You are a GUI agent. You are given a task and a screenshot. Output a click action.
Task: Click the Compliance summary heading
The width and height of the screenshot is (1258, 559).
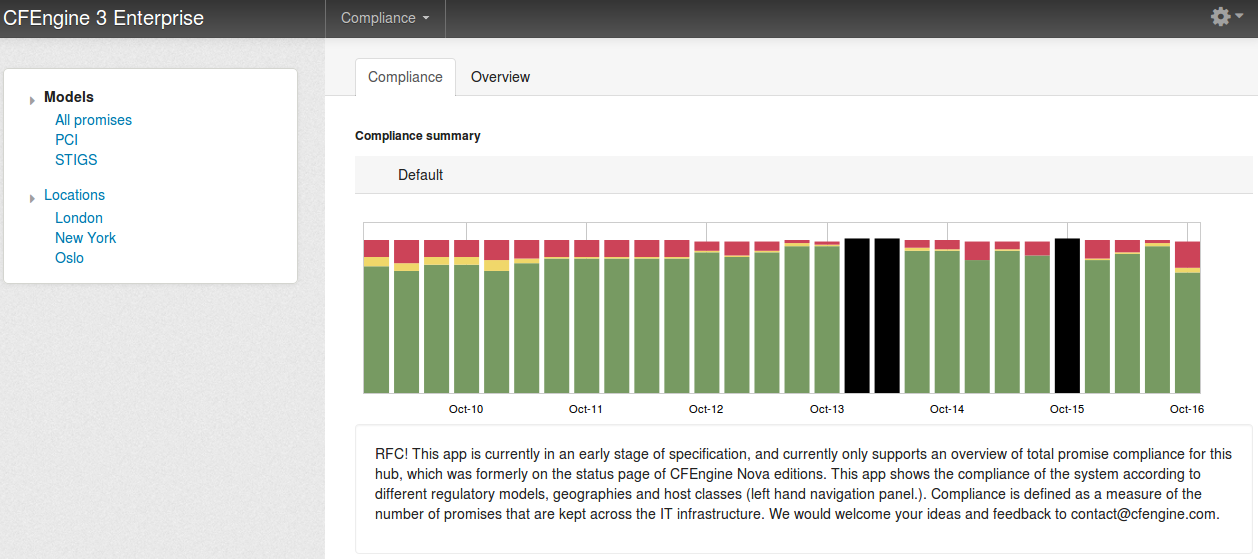click(x=418, y=136)
